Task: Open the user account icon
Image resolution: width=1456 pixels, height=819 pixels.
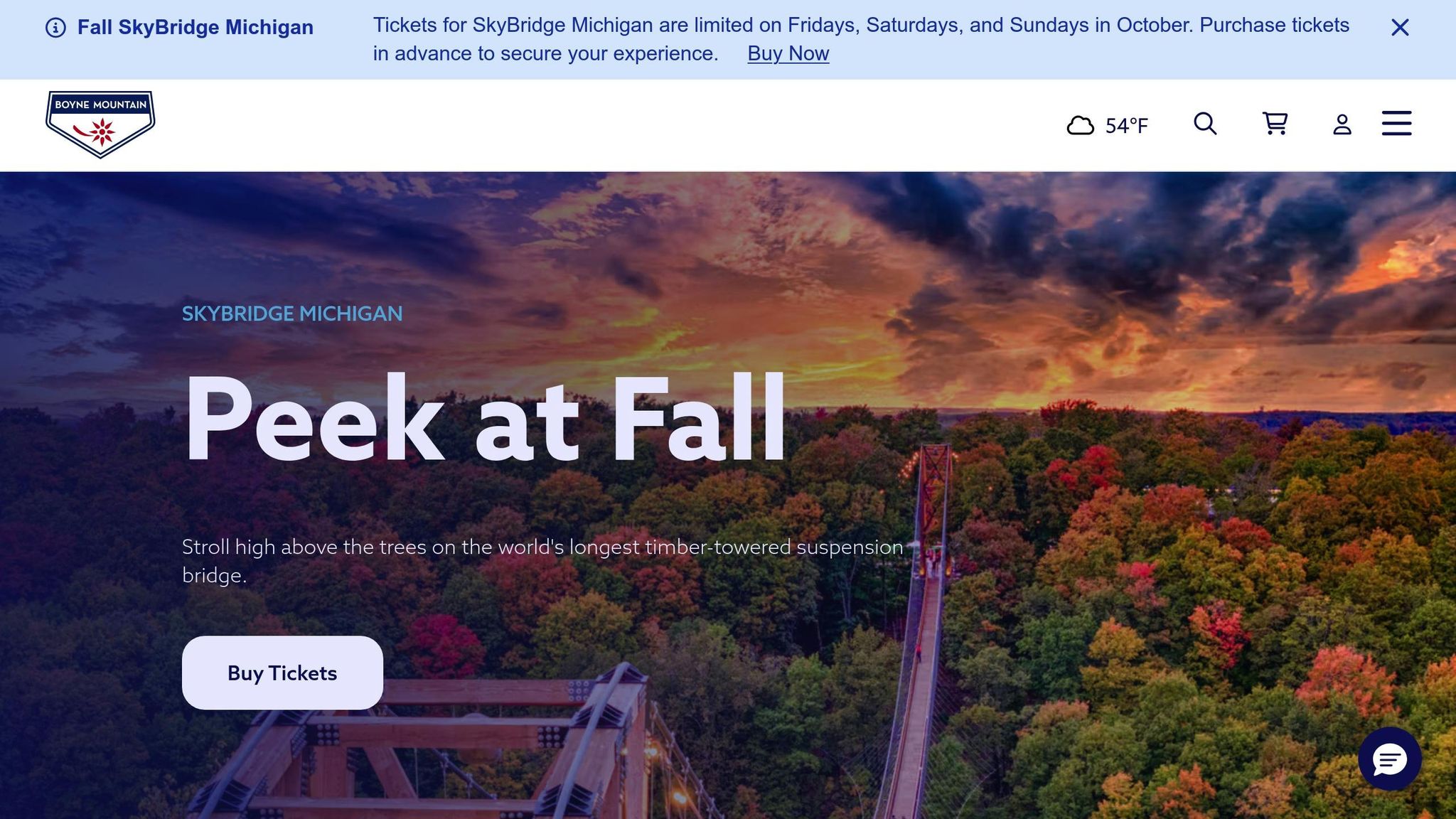Action: coord(1342,124)
